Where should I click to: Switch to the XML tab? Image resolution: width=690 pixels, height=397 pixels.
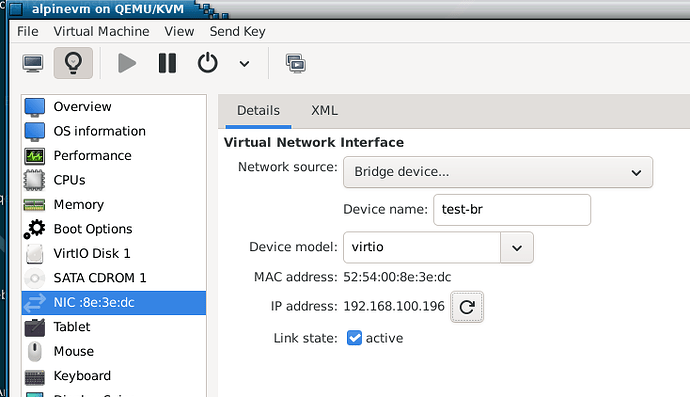pos(324,110)
